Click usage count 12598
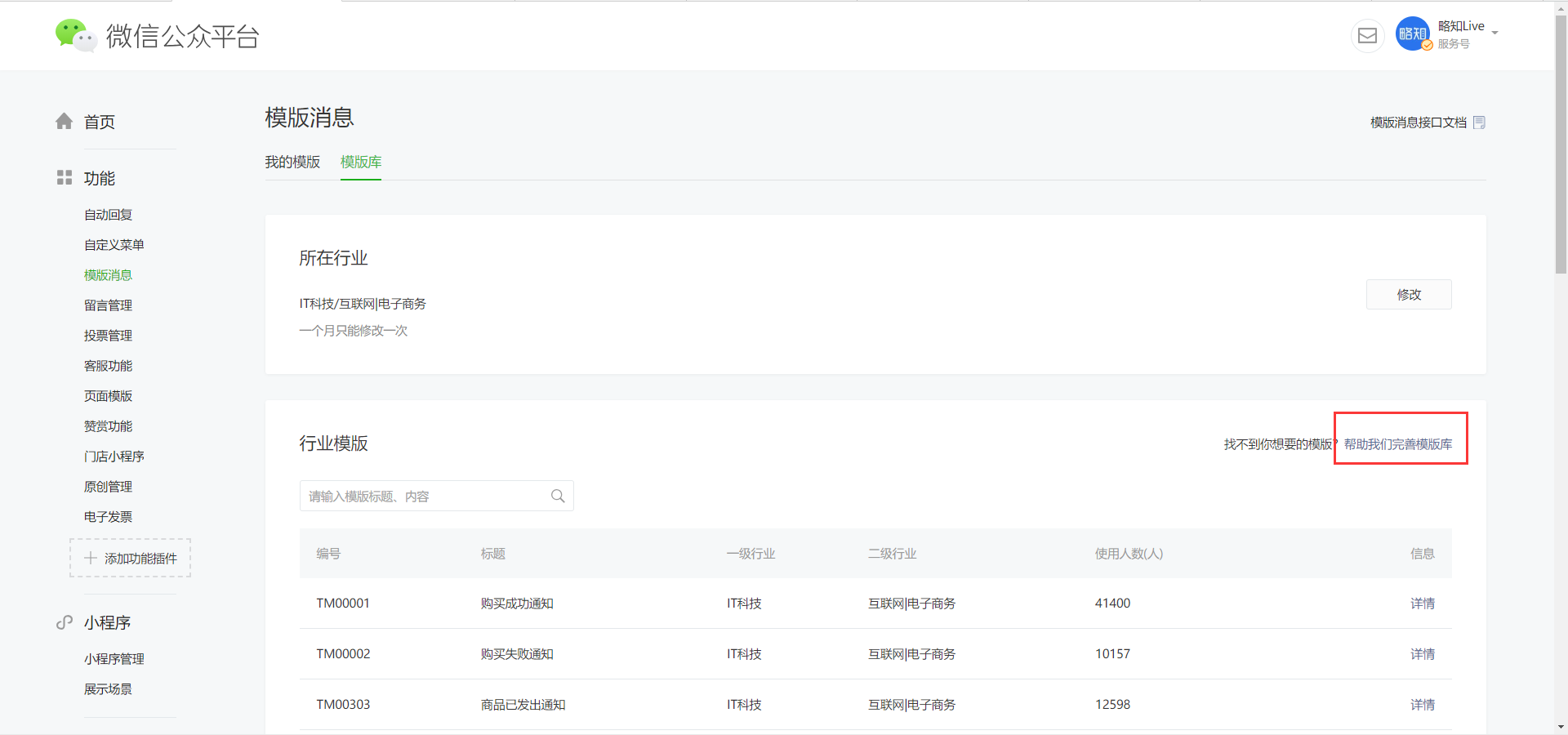The image size is (1568, 735). (1113, 705)
